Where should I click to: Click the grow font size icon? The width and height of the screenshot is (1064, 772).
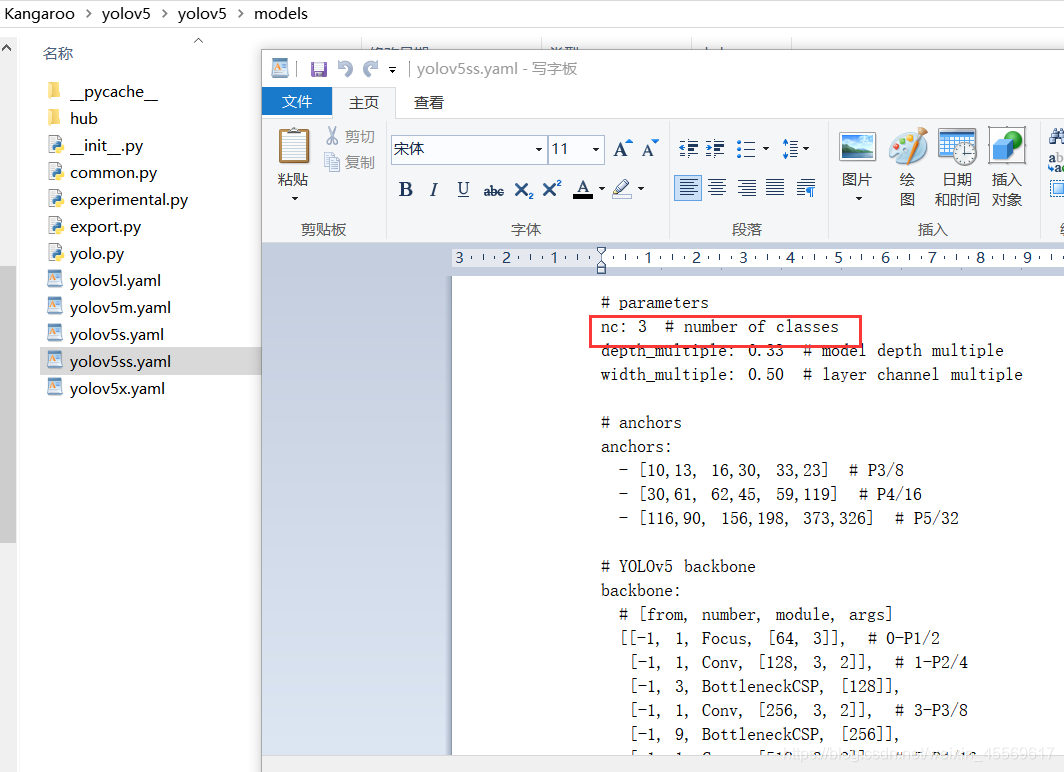coord(622,149)
